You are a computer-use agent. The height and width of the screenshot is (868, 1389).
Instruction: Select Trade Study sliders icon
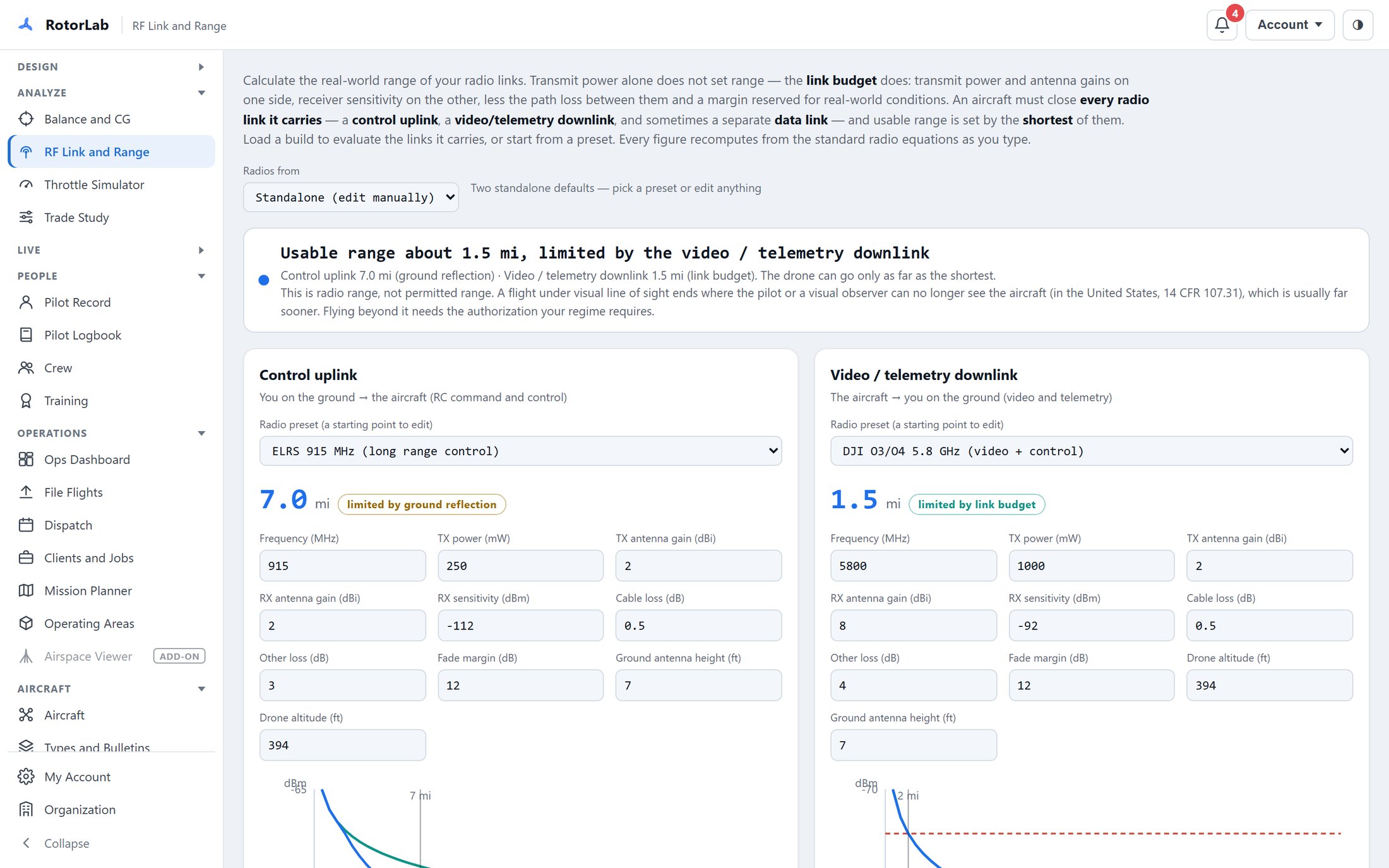[x=26, y=217]
